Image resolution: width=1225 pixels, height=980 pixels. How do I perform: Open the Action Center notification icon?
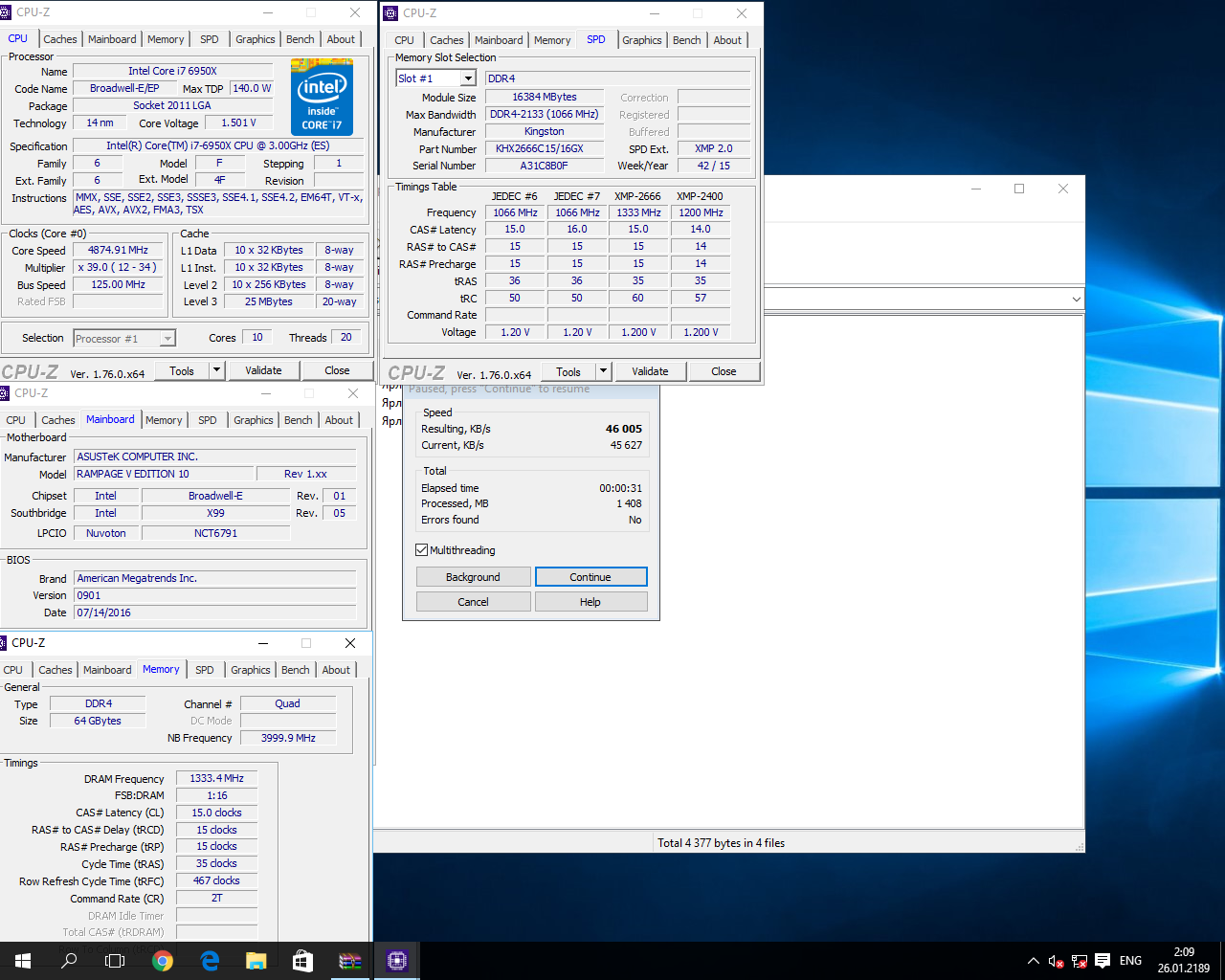click(x=1102, y=961)
